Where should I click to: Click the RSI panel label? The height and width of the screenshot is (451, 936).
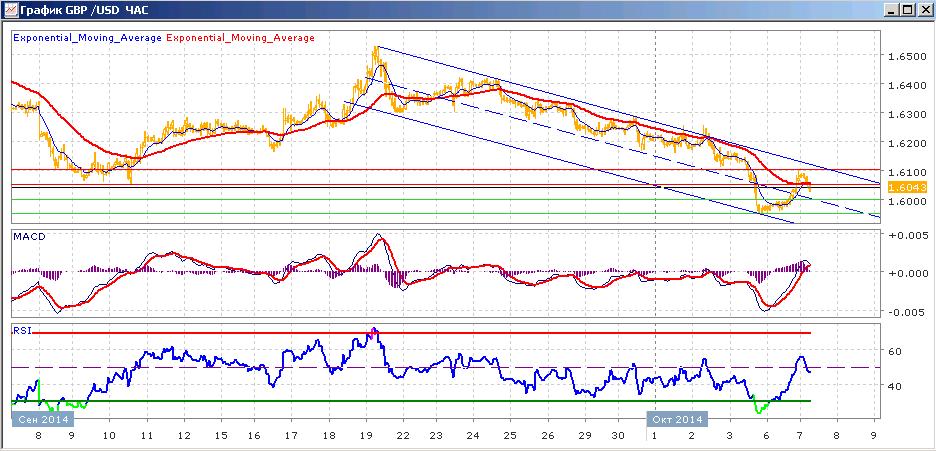[x=22, y=330]
